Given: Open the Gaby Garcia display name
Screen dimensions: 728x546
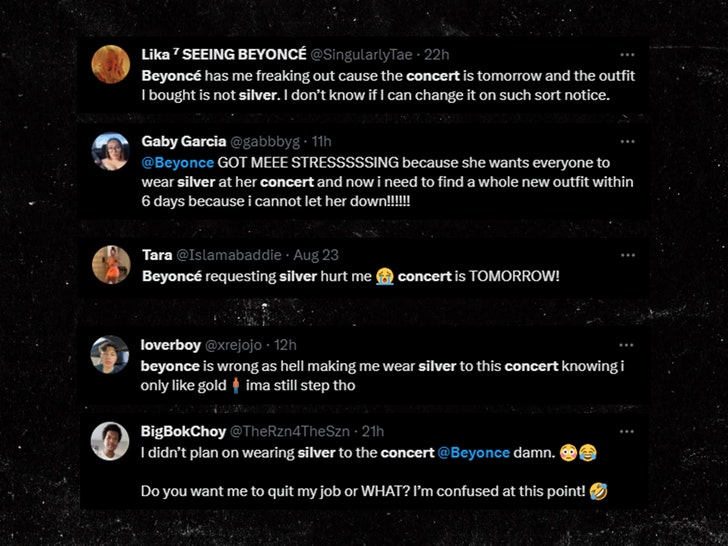Looking at the screenshot, I should (x=183, y=141).
